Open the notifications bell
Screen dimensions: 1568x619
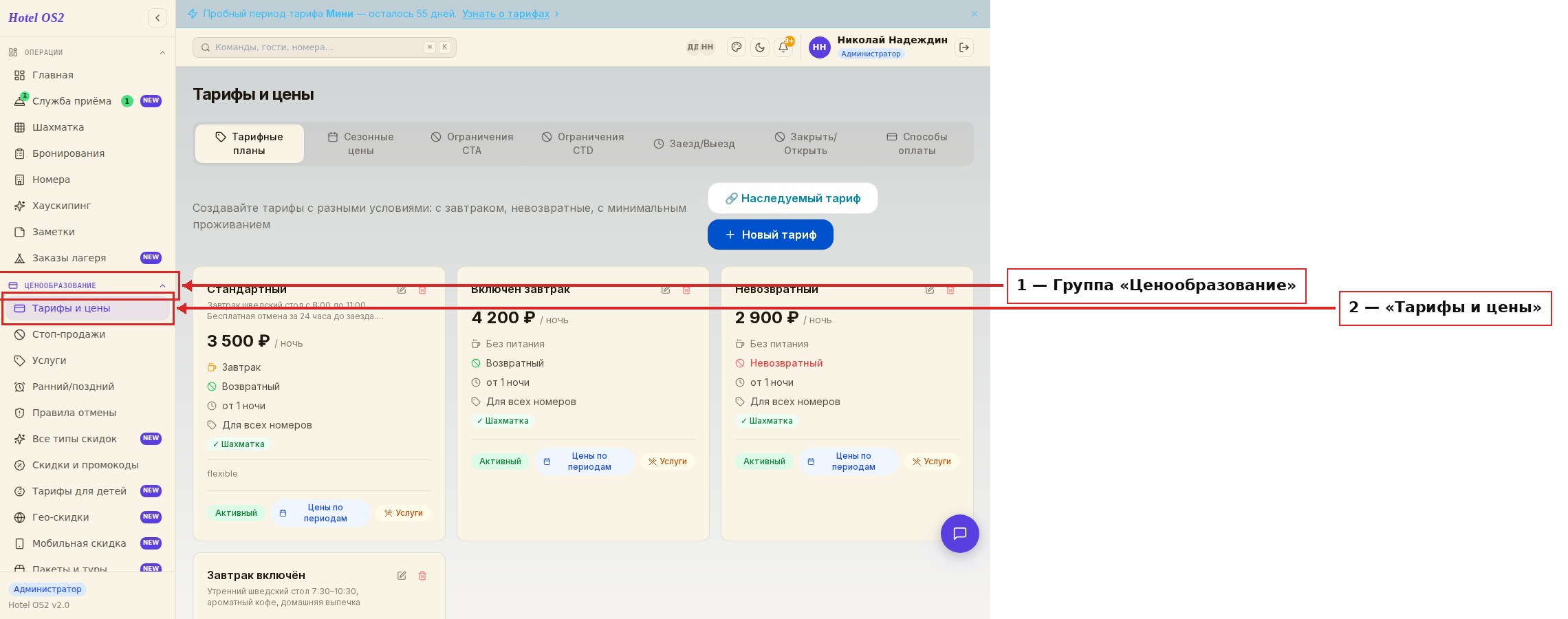coord(783,47)
